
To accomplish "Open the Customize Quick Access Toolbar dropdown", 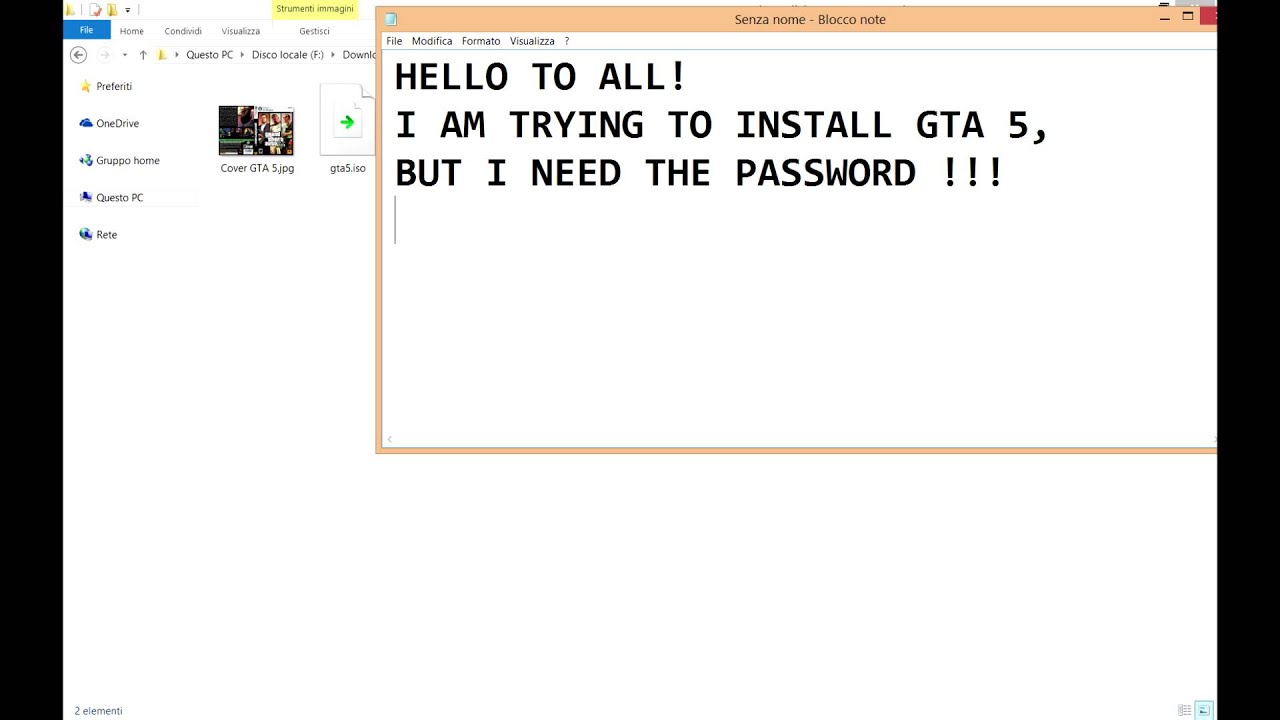I will click(127, 10).
